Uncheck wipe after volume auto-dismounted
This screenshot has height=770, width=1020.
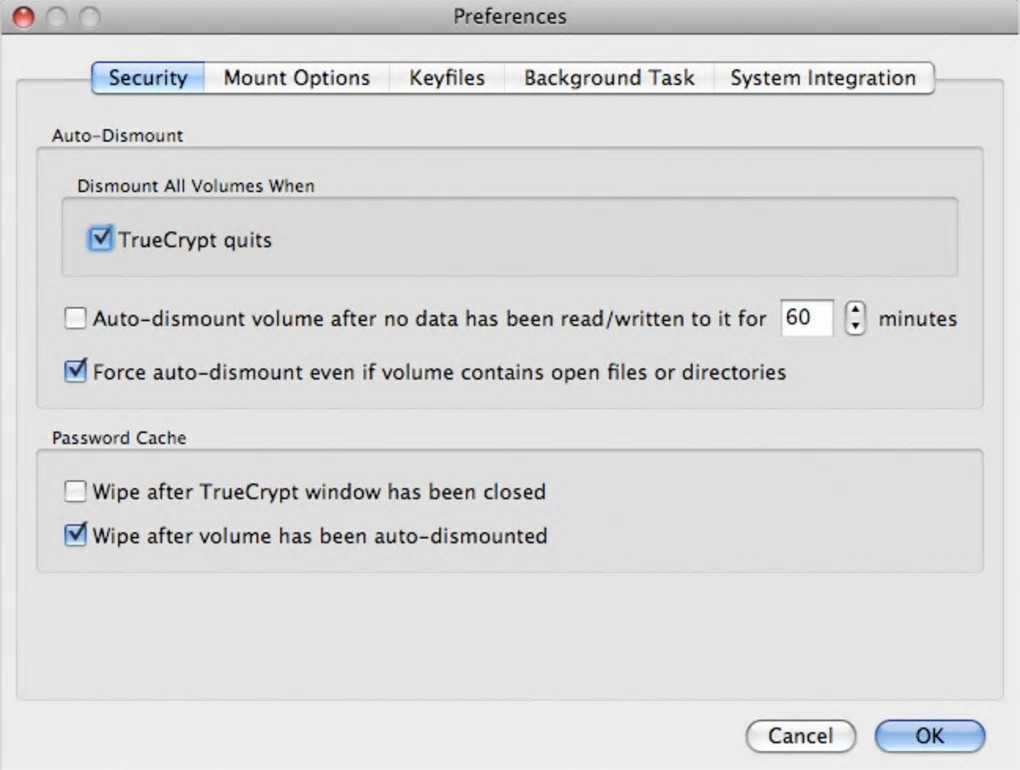coord(76,535)
